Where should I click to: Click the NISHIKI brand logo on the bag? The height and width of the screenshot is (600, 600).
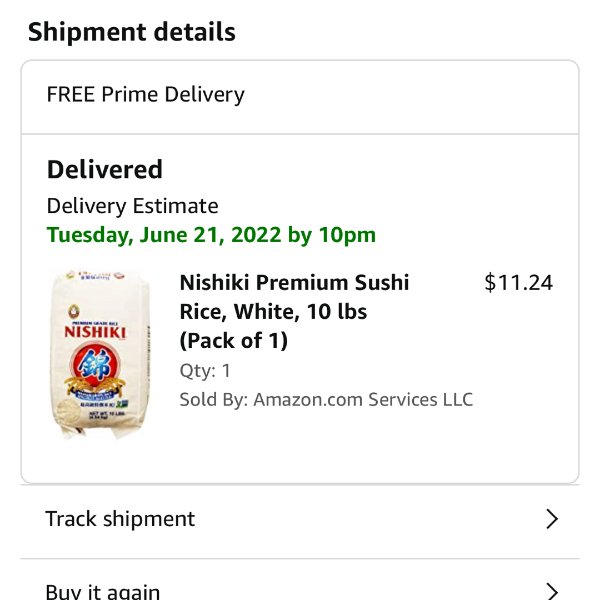(x=95, y=332)
